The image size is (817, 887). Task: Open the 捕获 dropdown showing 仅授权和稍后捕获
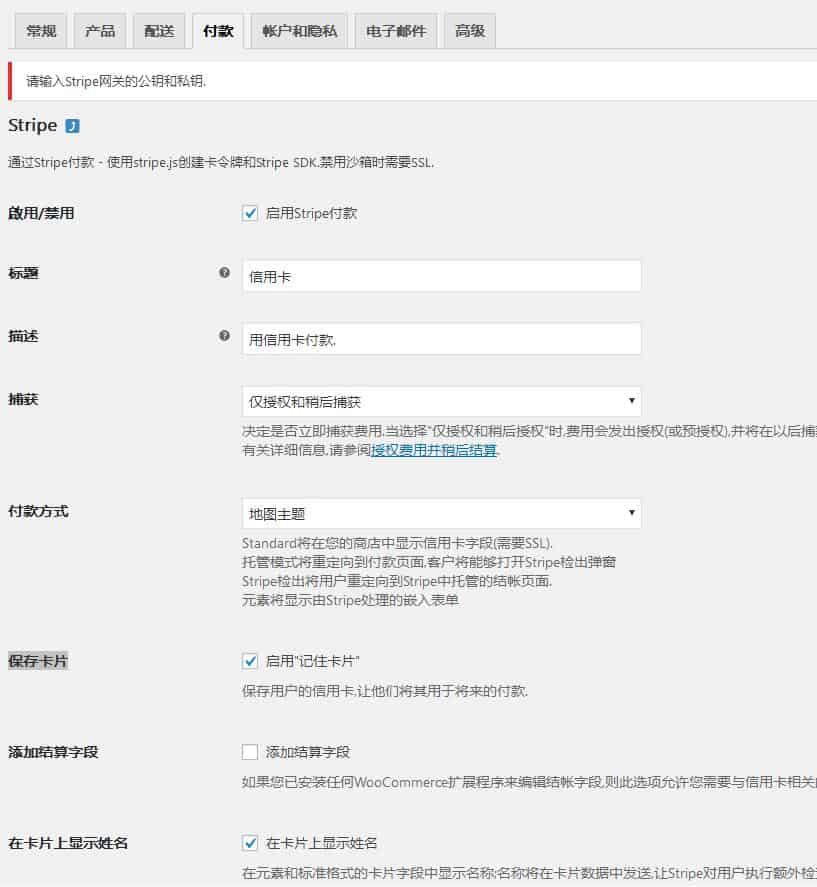click(441, 401)
